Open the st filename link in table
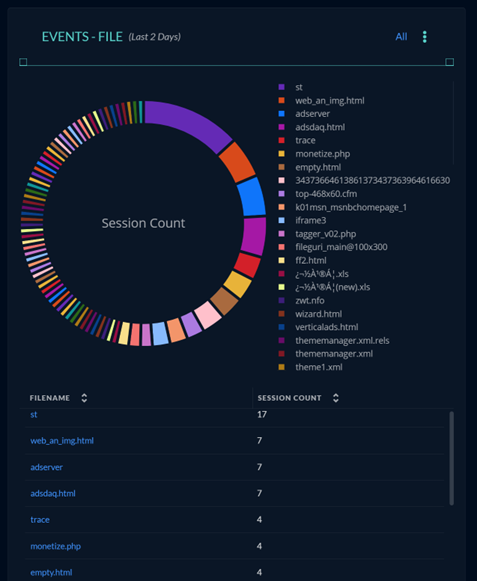477x581 pixels. [x=34, y=414]
